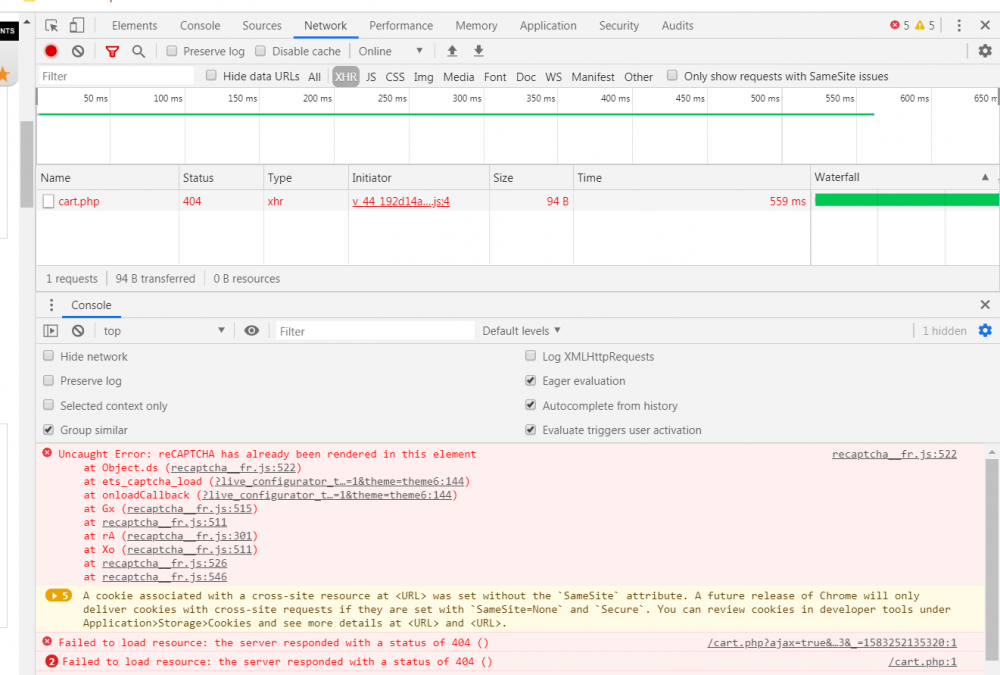Open the Performance tab

point(401,26)
